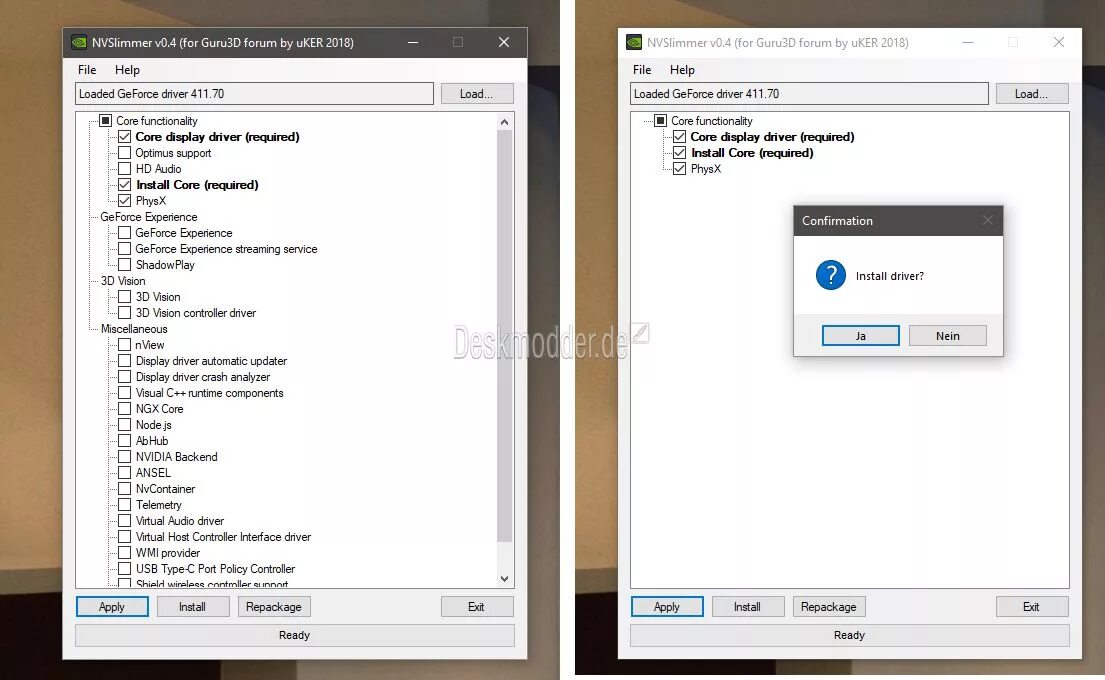
Task: Tick the Telemetry checkbox
Action: click(125, 505)
